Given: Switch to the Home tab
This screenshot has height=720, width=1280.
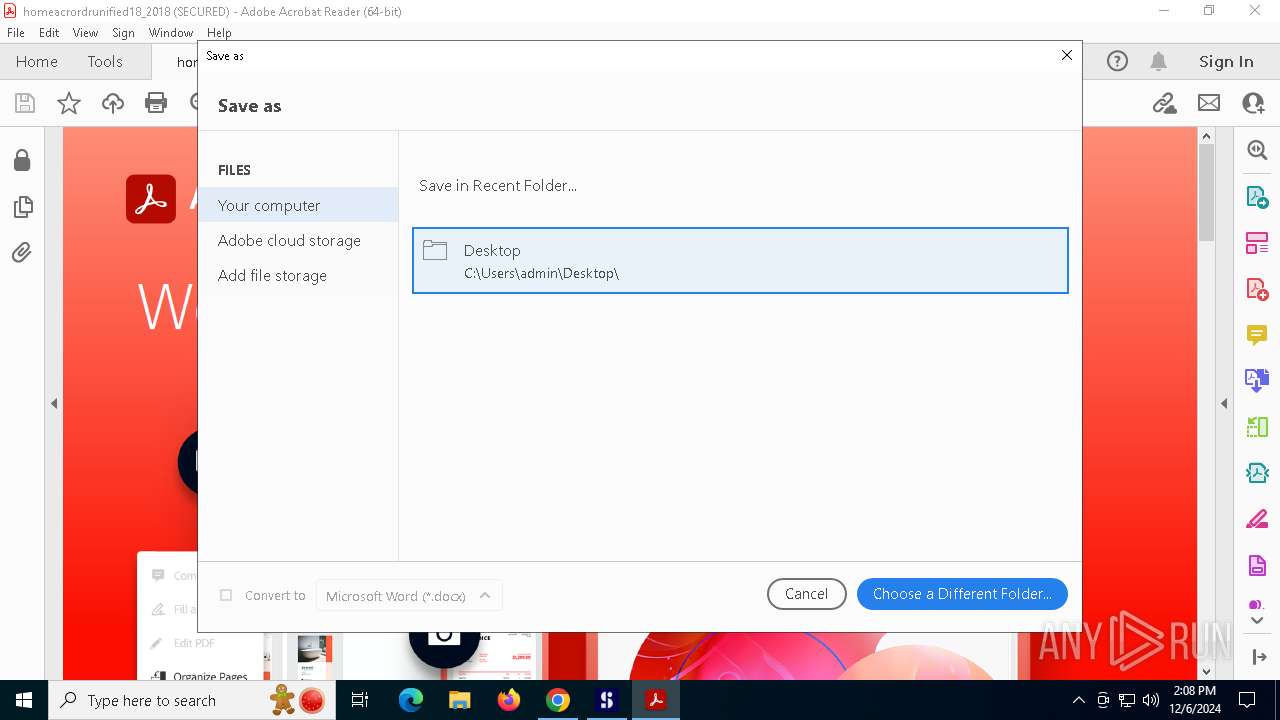Looking at the screenshot, I should pos(37,61).
